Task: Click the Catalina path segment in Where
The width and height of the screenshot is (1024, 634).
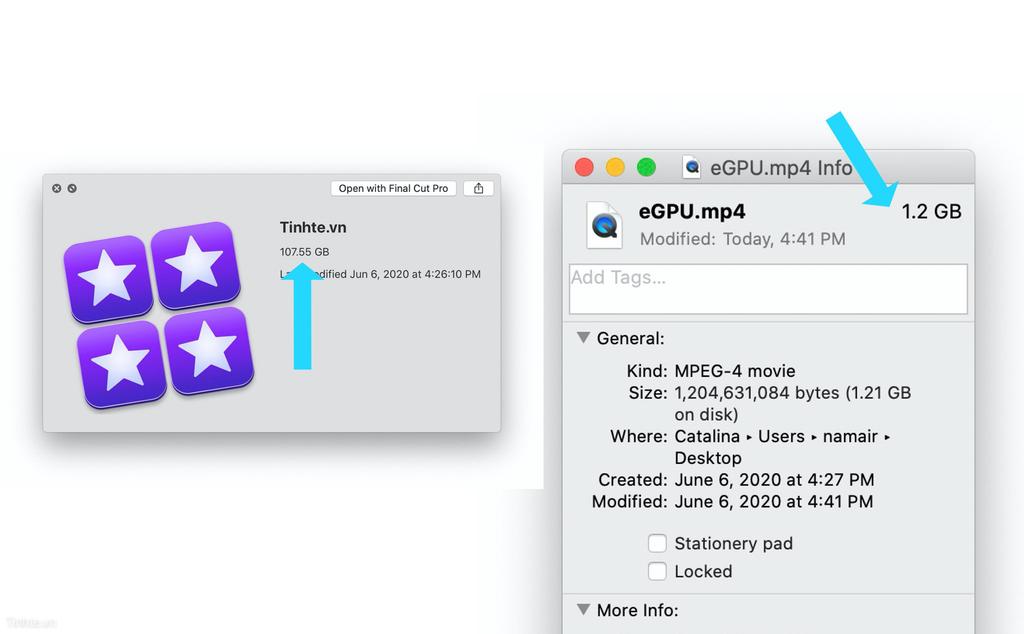Action: point(707,436)
